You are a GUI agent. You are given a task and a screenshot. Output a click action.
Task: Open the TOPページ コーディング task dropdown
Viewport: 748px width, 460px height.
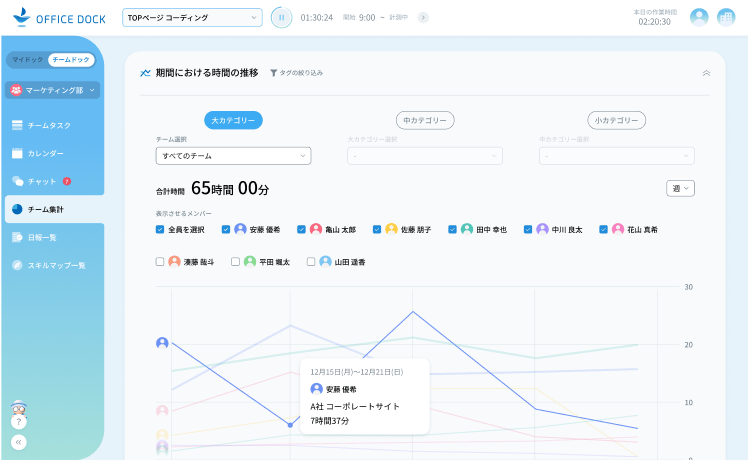192,18
